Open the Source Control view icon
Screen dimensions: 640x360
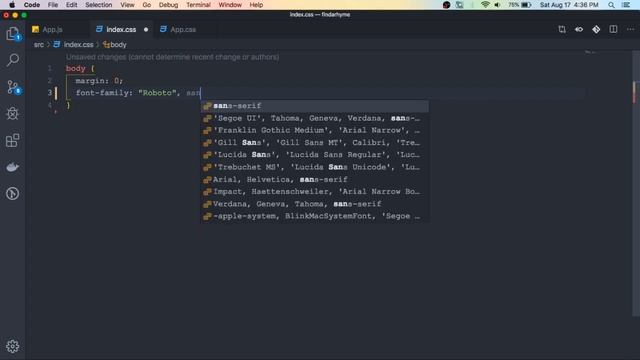click(x=13, y=87)
